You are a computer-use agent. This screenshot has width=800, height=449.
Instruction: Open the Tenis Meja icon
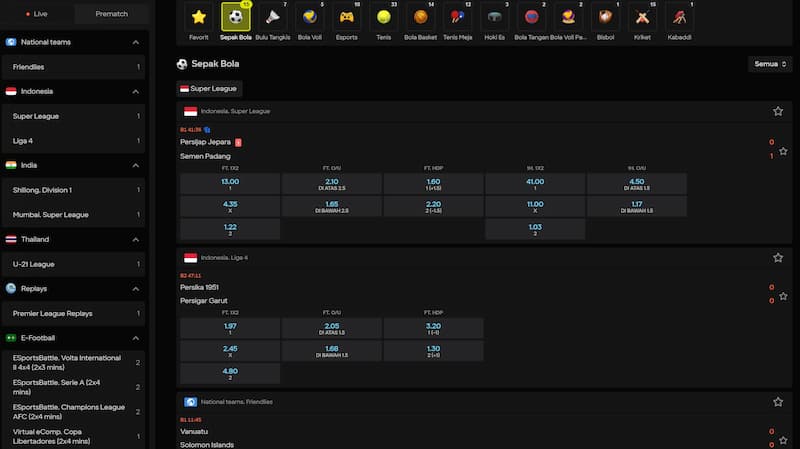[457, 18]
